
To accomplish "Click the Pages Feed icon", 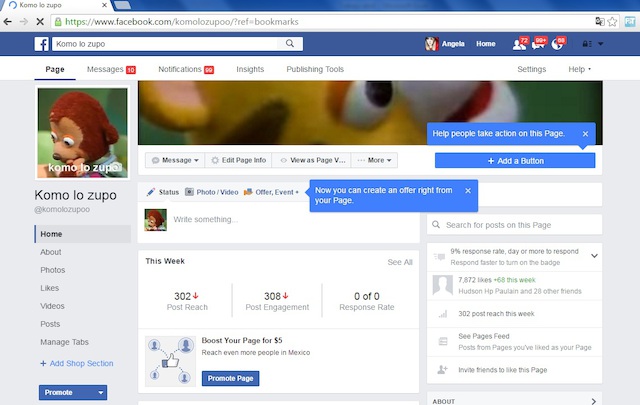I will [x=443, y=341].
